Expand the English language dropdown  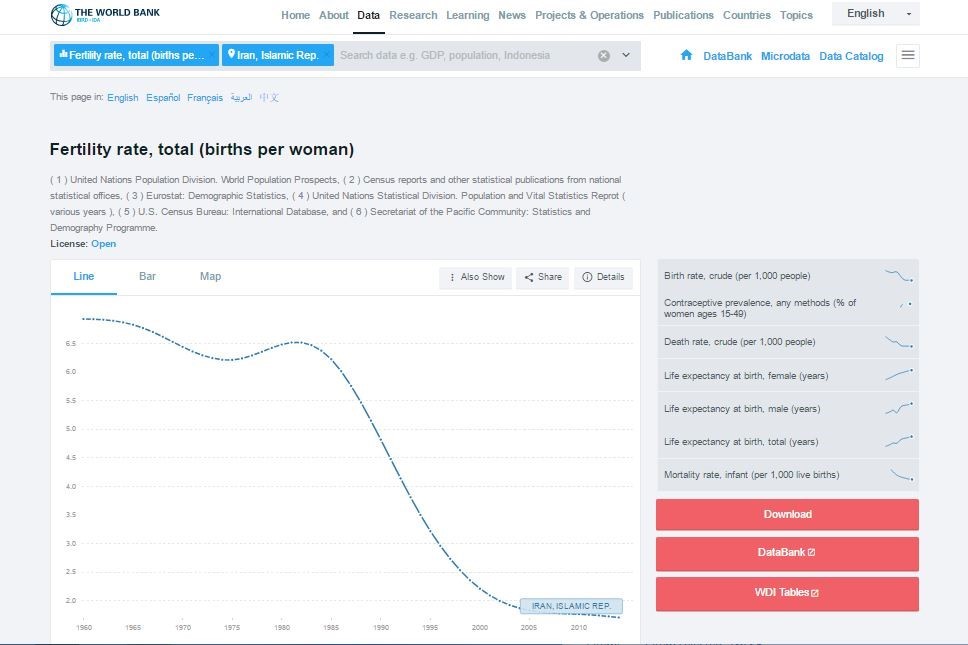coord(875,14)
